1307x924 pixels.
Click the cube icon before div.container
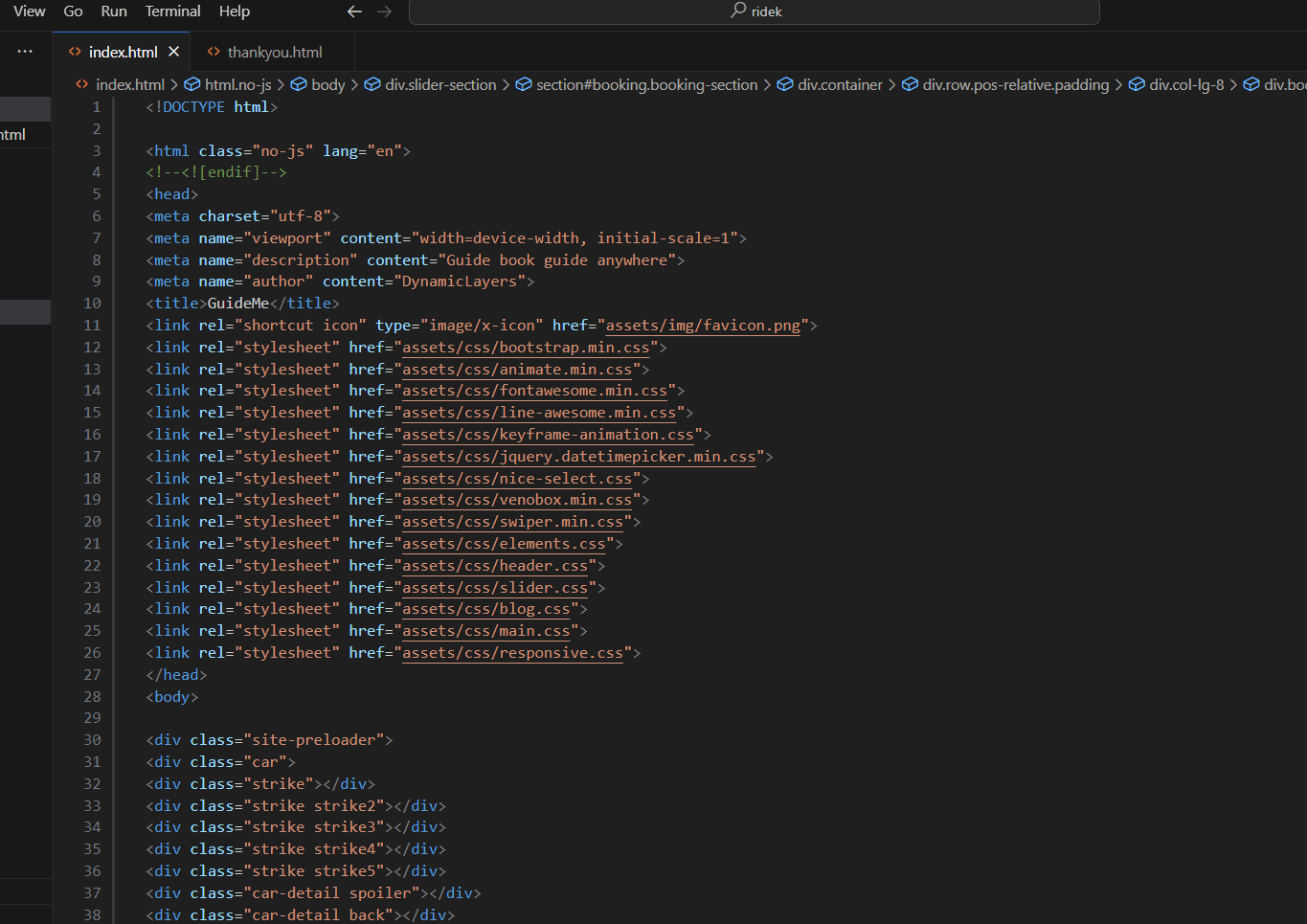(785, 85)
